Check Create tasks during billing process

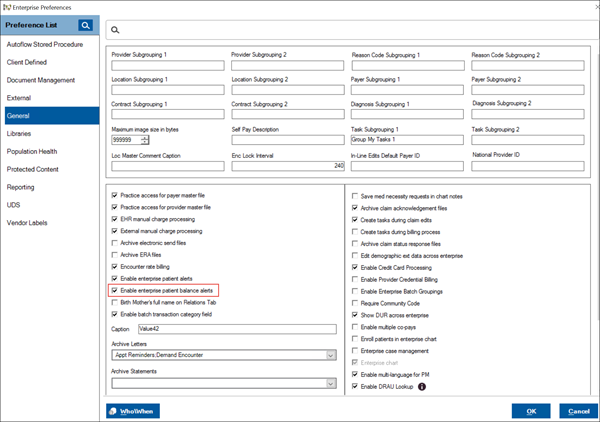(x=355, y=231)
